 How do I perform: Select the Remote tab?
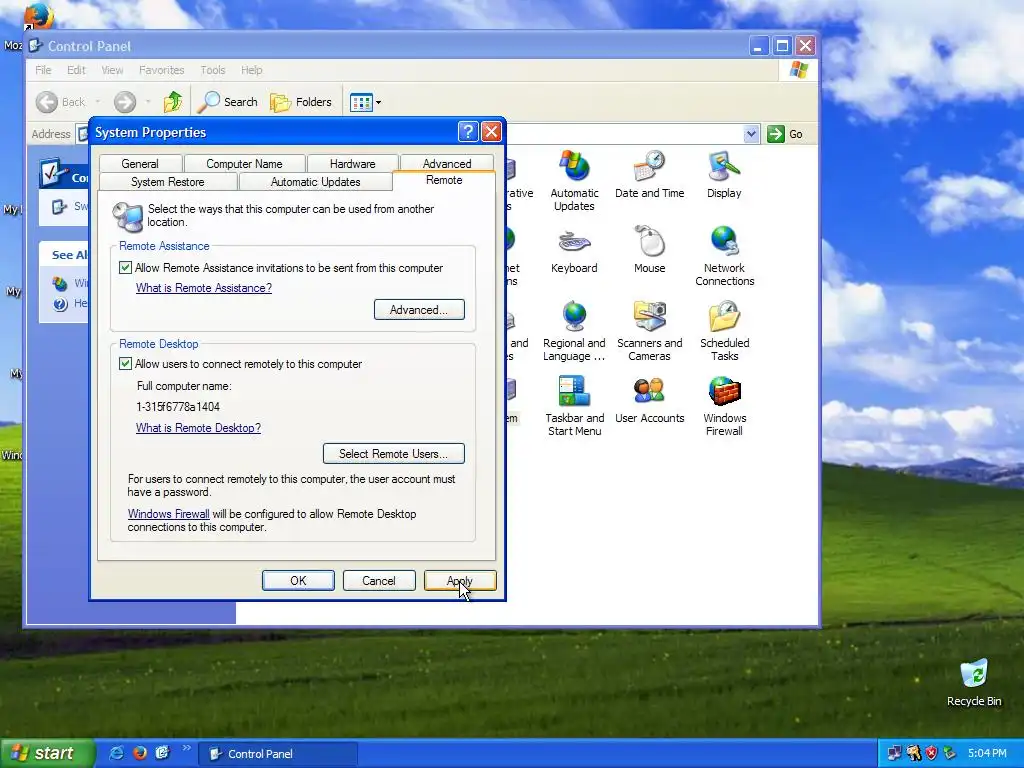[444, 180]
